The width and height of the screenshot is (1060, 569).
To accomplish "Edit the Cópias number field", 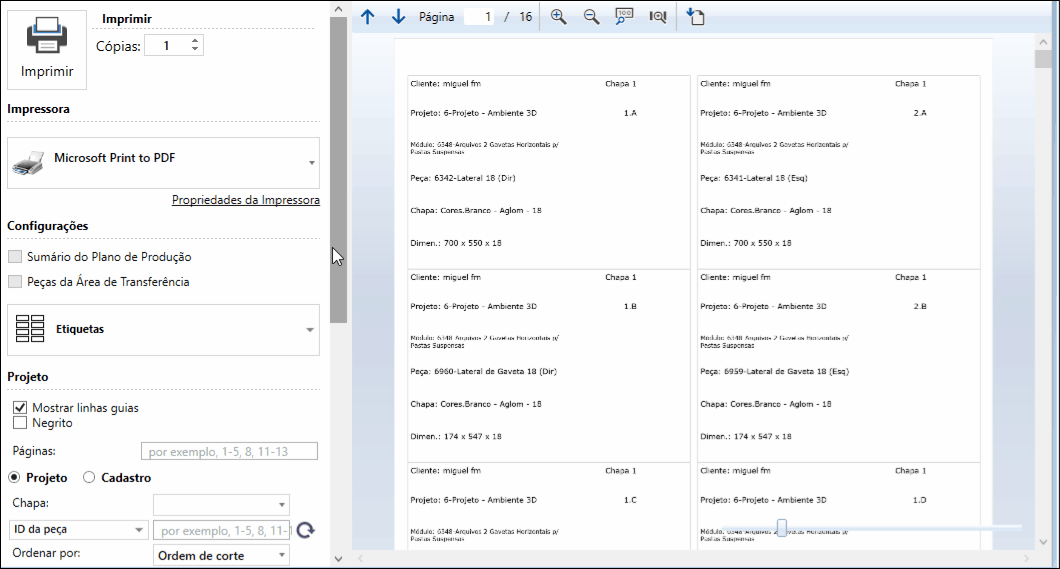I will coord(167,46).
